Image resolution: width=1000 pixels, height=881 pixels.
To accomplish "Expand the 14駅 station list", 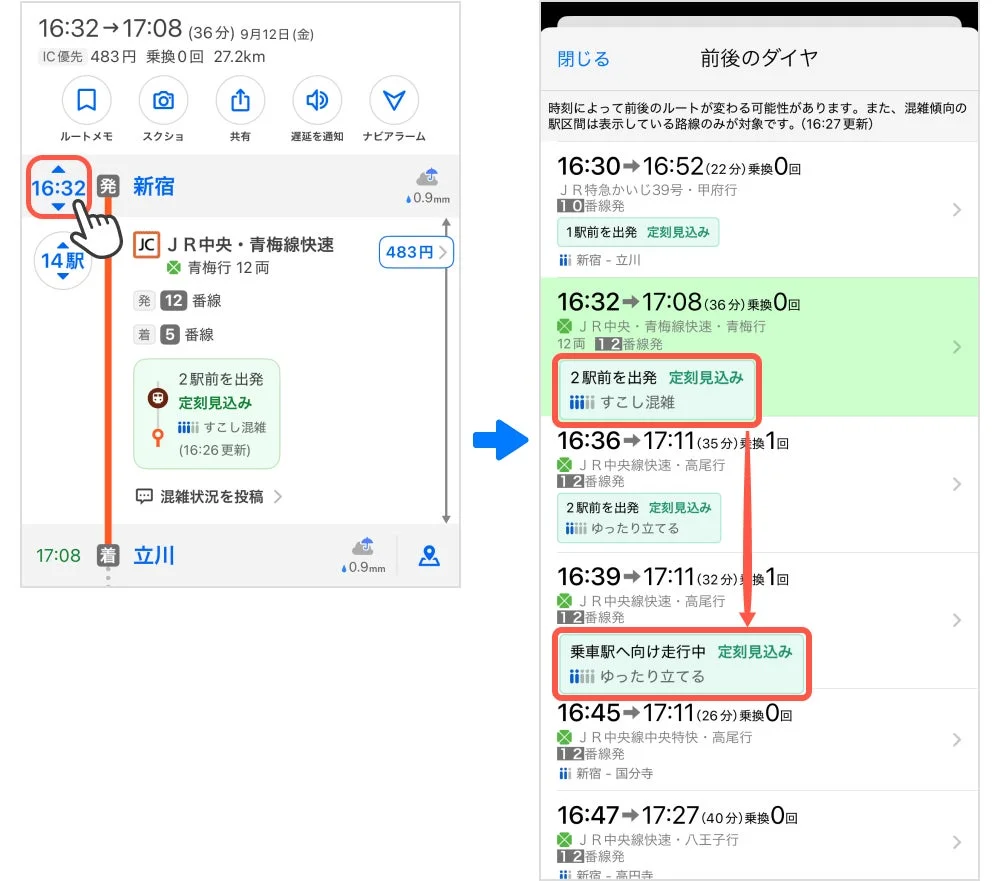I will click(62, 262).
